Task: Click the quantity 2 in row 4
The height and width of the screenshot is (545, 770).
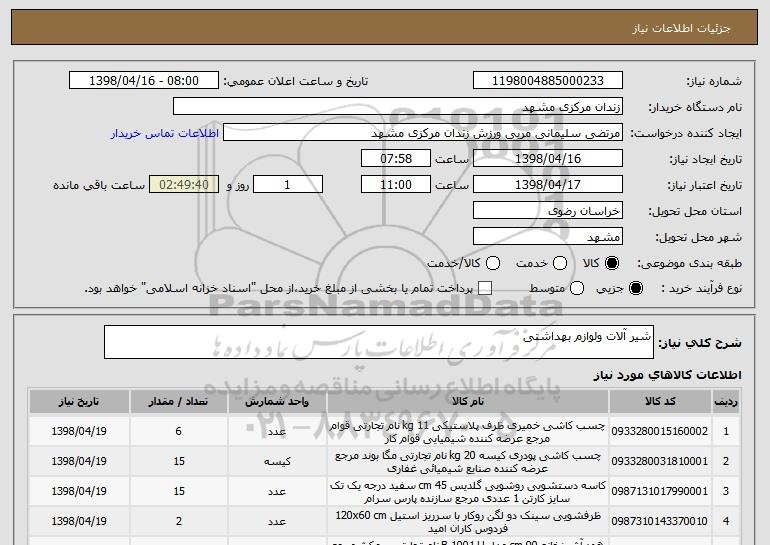Action: pos(179,521)
